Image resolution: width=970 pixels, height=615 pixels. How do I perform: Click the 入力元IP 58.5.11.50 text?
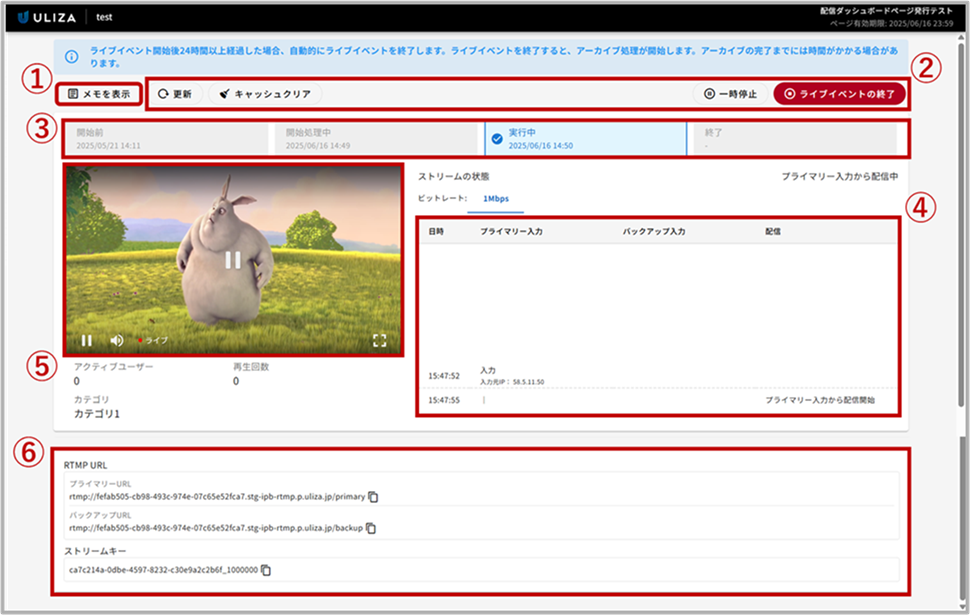512,382
